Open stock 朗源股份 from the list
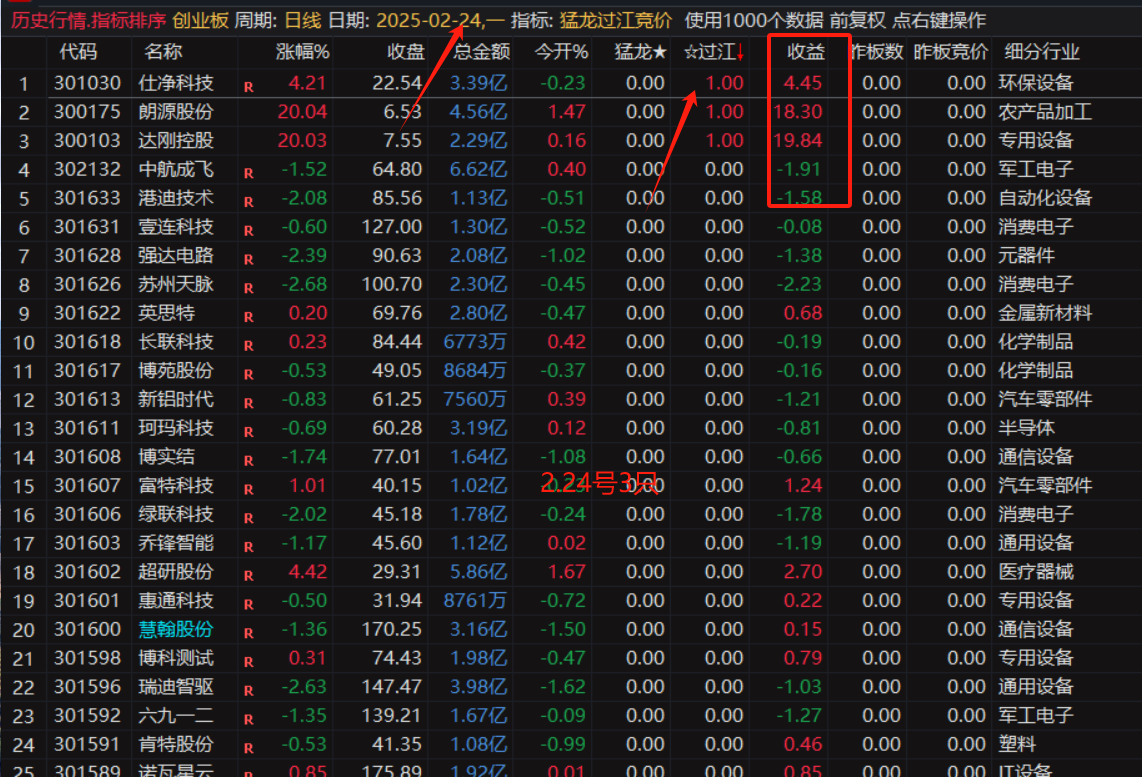This screenshot has width=1142, height=777. [x=176, y=112]
